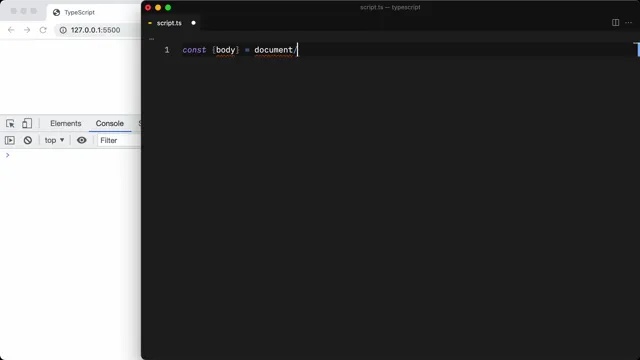This screenshot has width=640, height=360.
Task: Switch to the Console tab in DevTools
Action: [x=110, y=123]
